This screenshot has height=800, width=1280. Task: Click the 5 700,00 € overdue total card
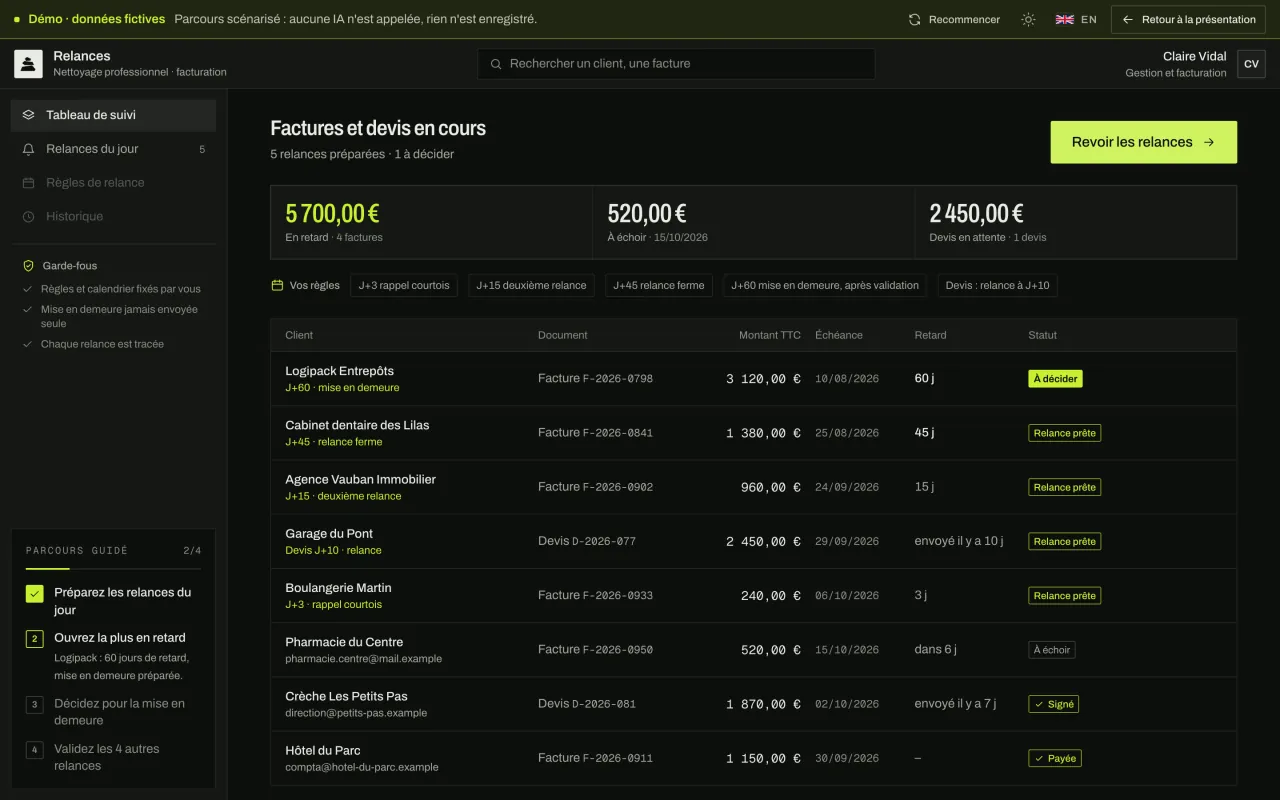[x=431, y=222]
